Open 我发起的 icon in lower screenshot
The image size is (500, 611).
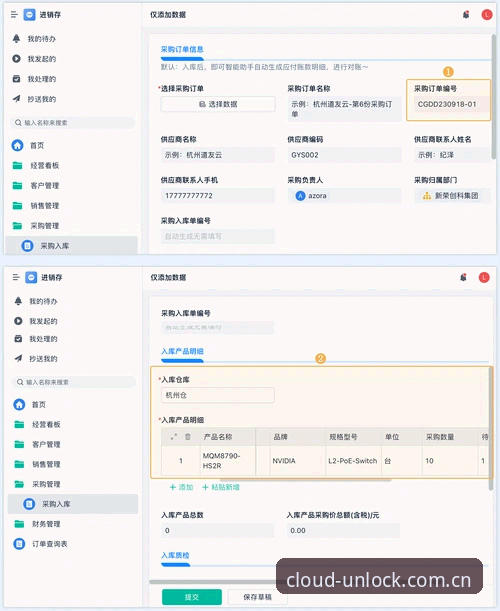pos(18,321)
